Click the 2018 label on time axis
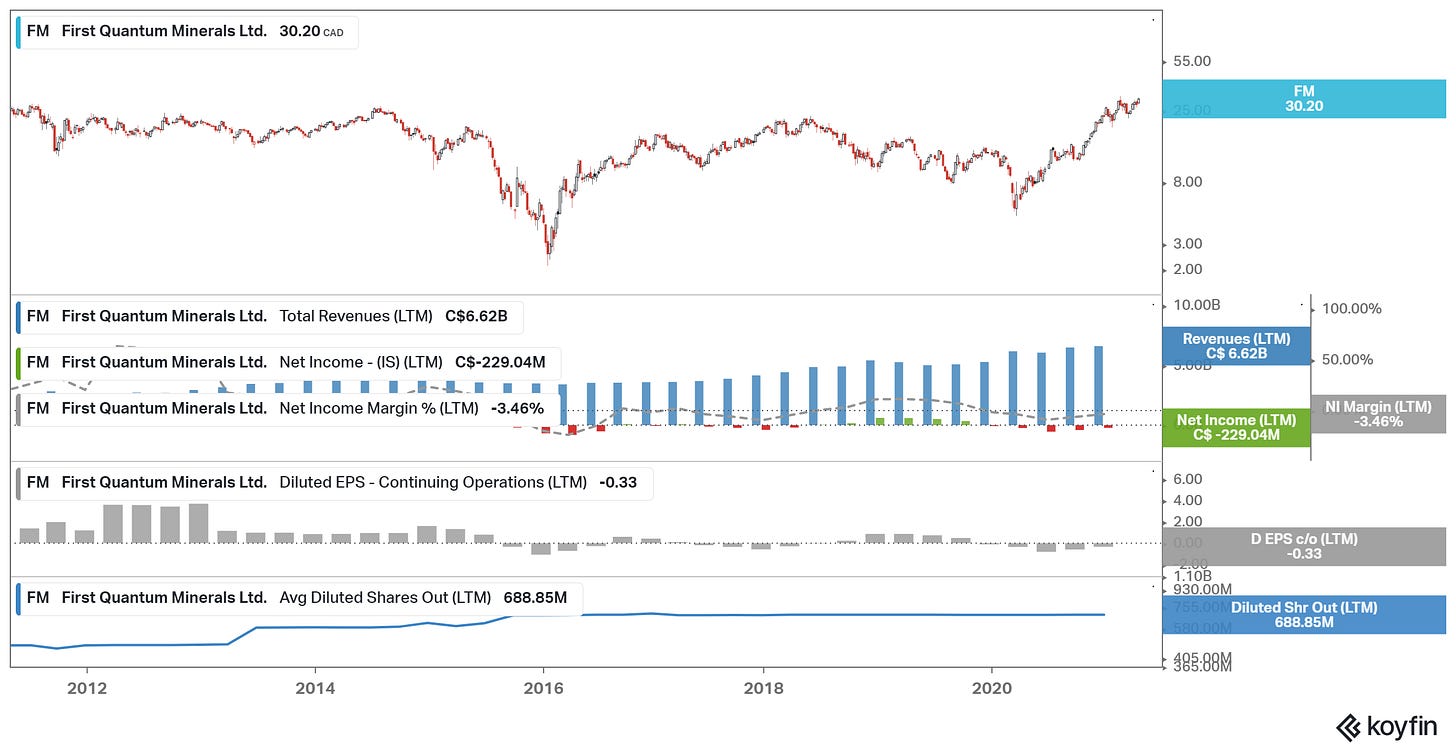 pyautogui.click(x=764, y=689)
